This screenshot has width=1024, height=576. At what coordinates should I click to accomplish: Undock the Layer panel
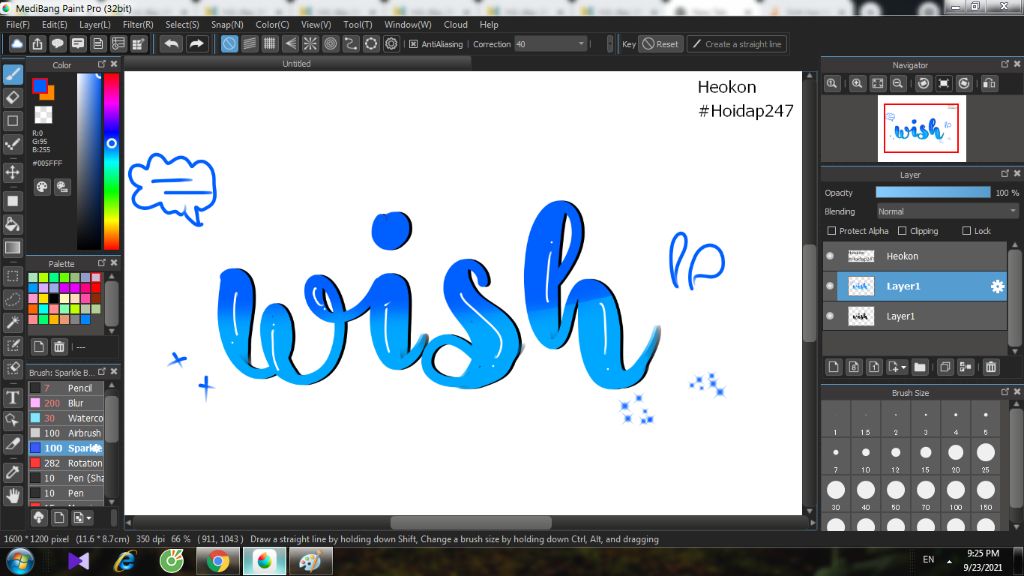click(1004, 174)
